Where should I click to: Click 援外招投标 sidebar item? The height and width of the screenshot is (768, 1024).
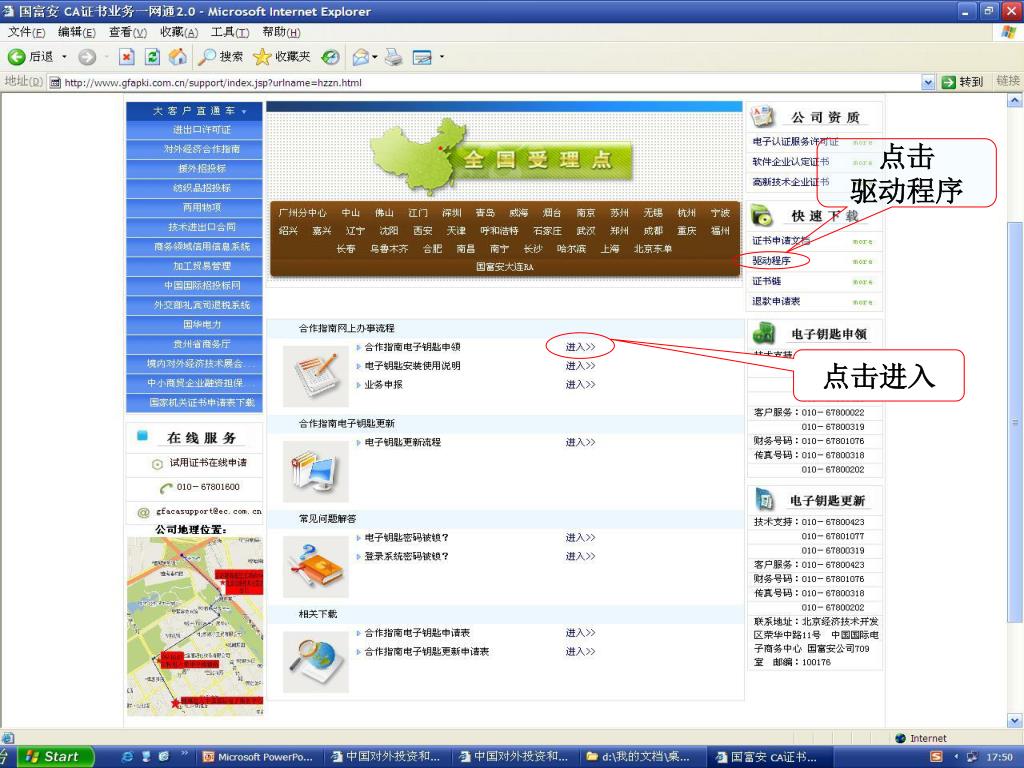pos(201,168)
